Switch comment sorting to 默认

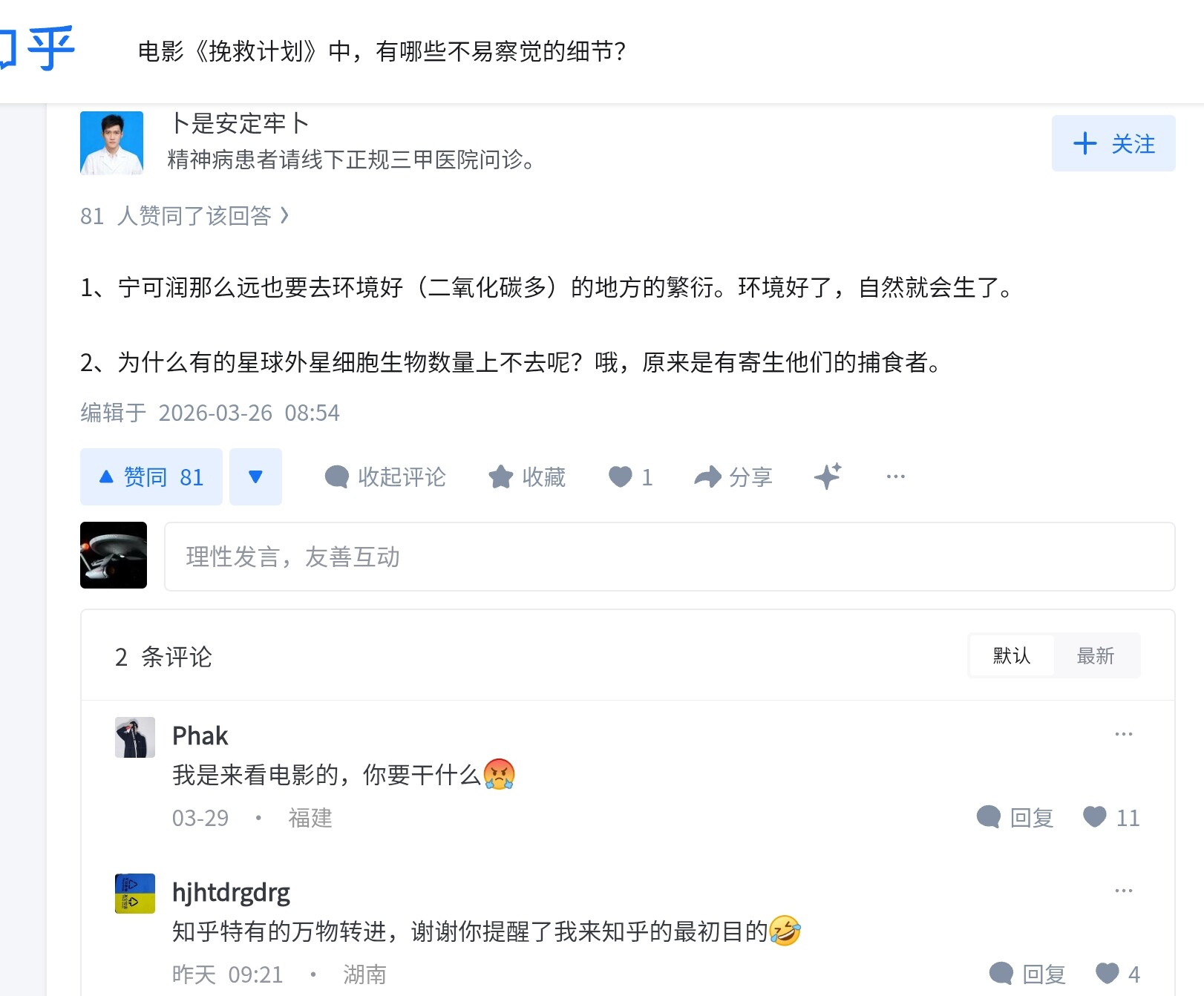click(1011, 655)
